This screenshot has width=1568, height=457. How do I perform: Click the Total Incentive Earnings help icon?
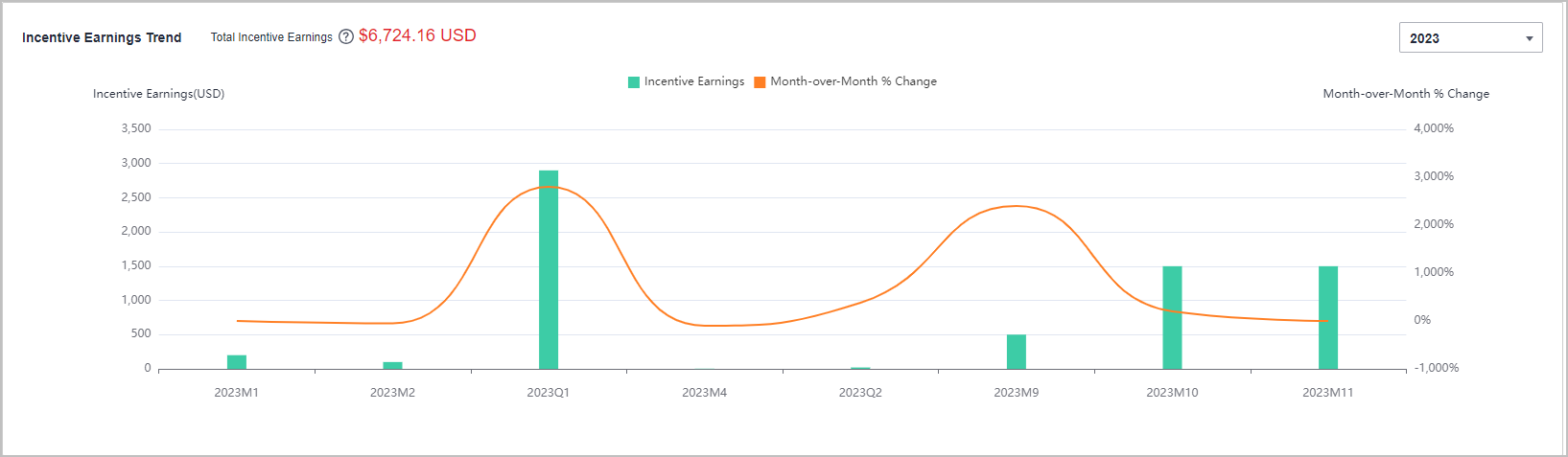tap(346, 36)
